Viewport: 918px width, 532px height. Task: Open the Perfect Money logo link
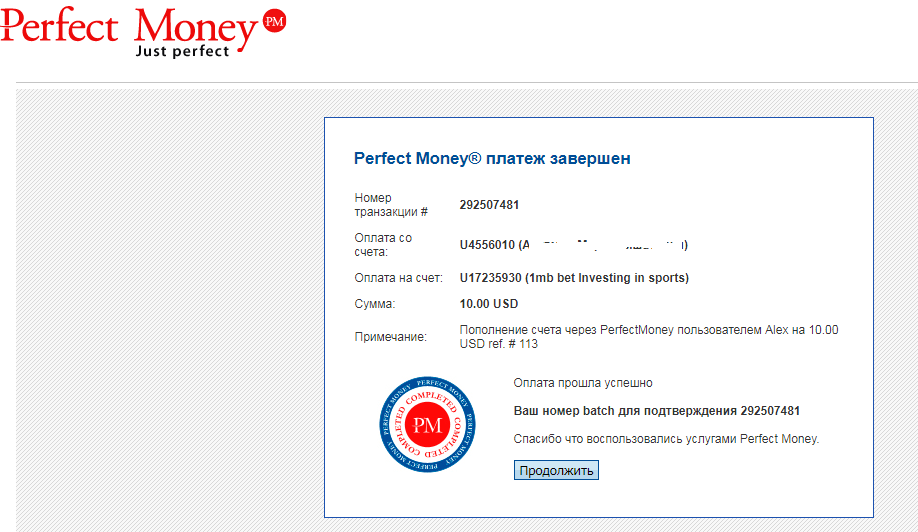[x=143, y=32]
